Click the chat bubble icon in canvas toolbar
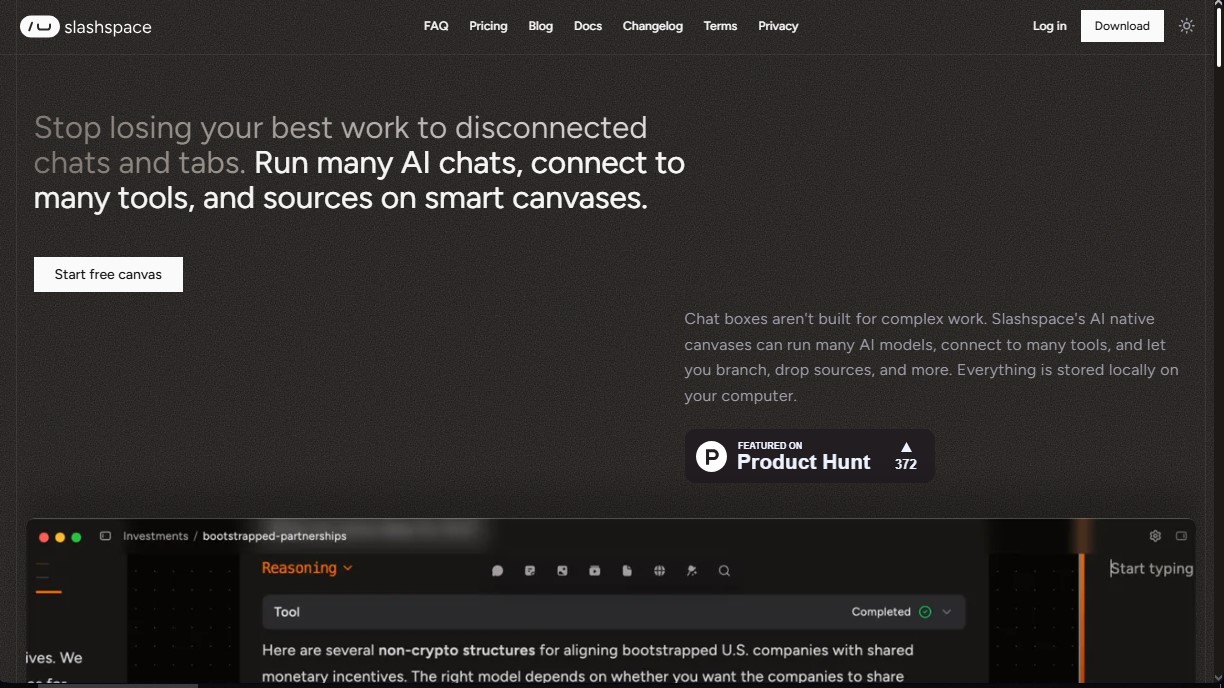 498,571
